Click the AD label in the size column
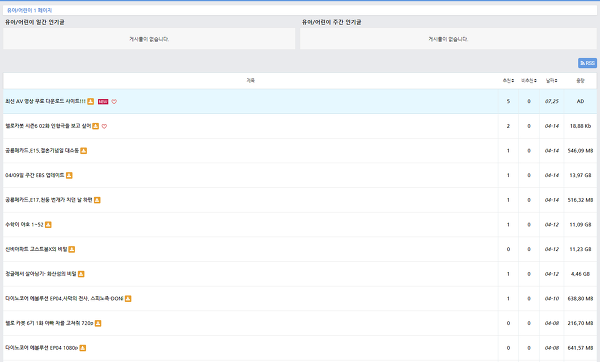The width and height of the screenshot is (600, 362). click(x=580, y=101)
